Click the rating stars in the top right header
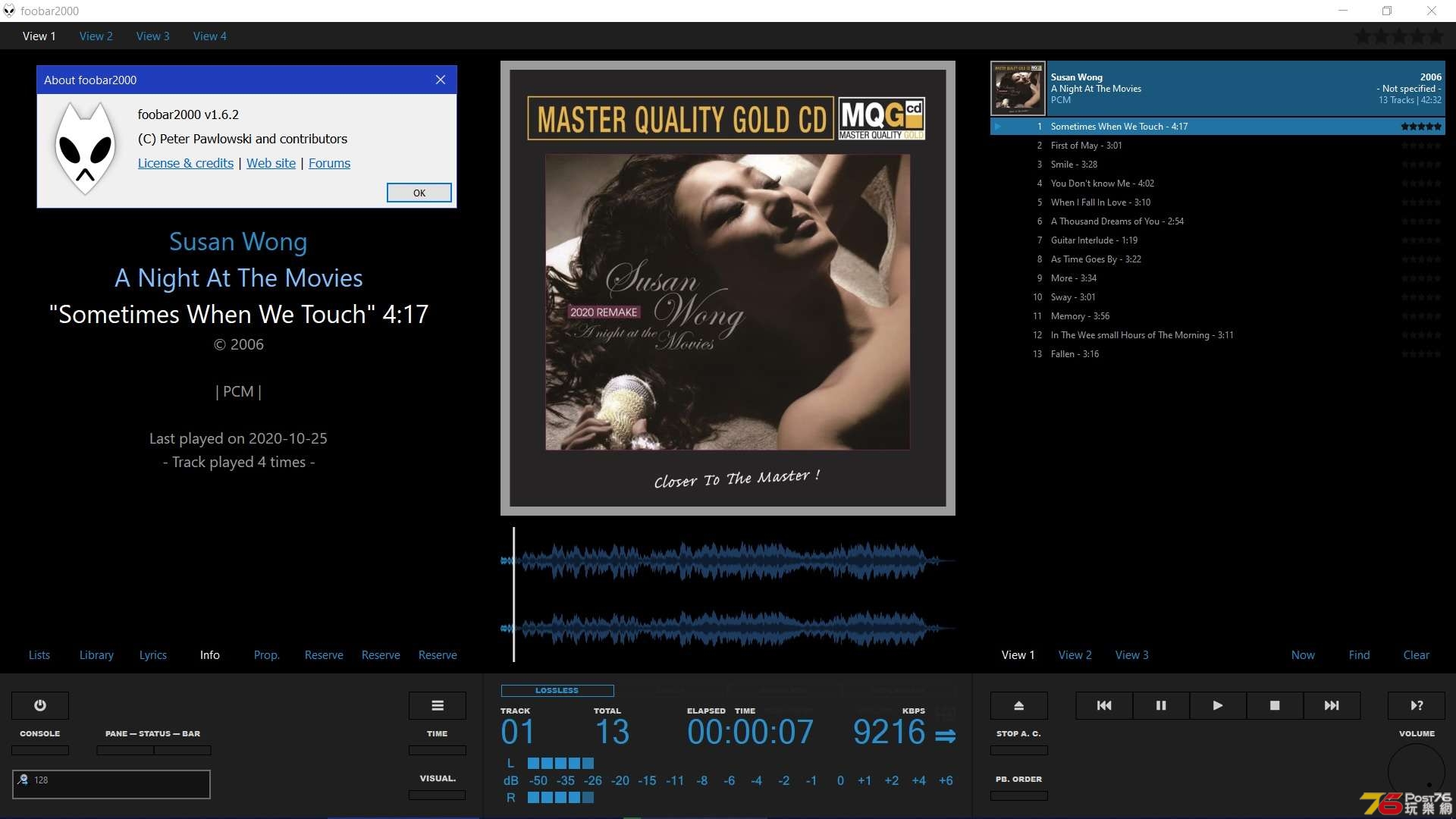This screenshot has height=819, width=1456. tap(1399, 36)
